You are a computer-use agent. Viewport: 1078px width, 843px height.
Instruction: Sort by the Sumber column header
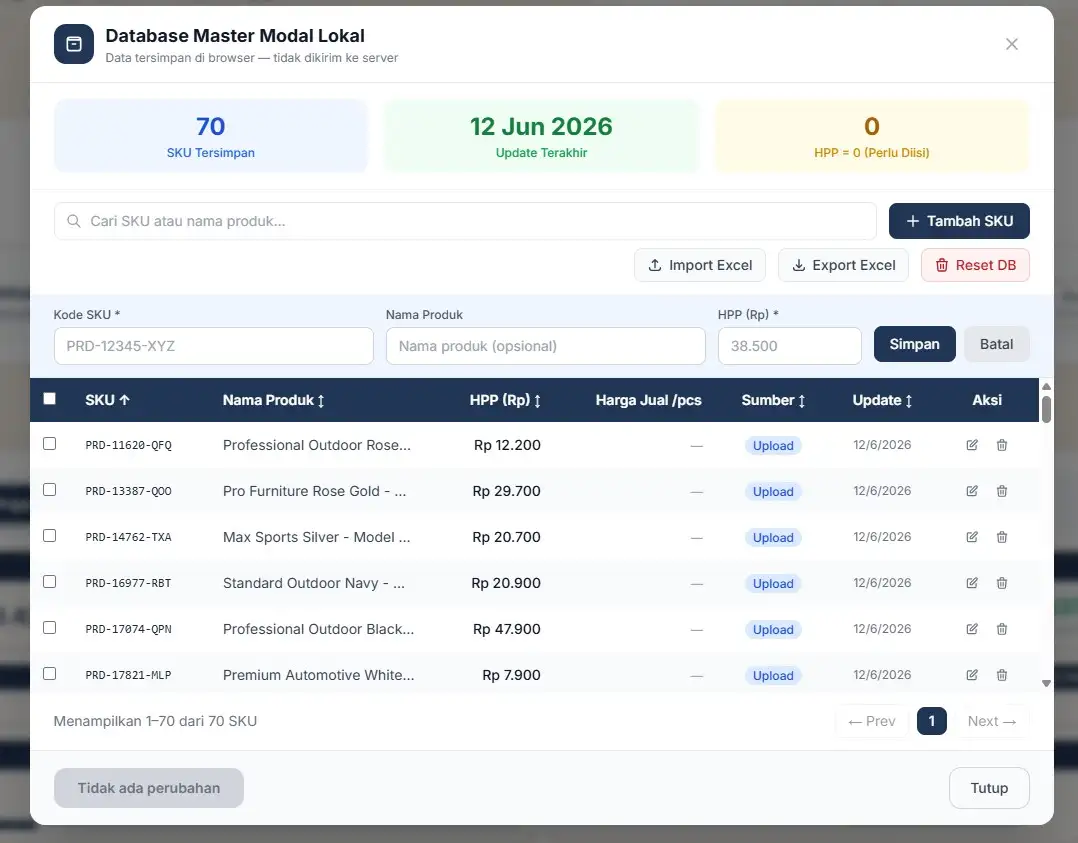click(773, 400)
